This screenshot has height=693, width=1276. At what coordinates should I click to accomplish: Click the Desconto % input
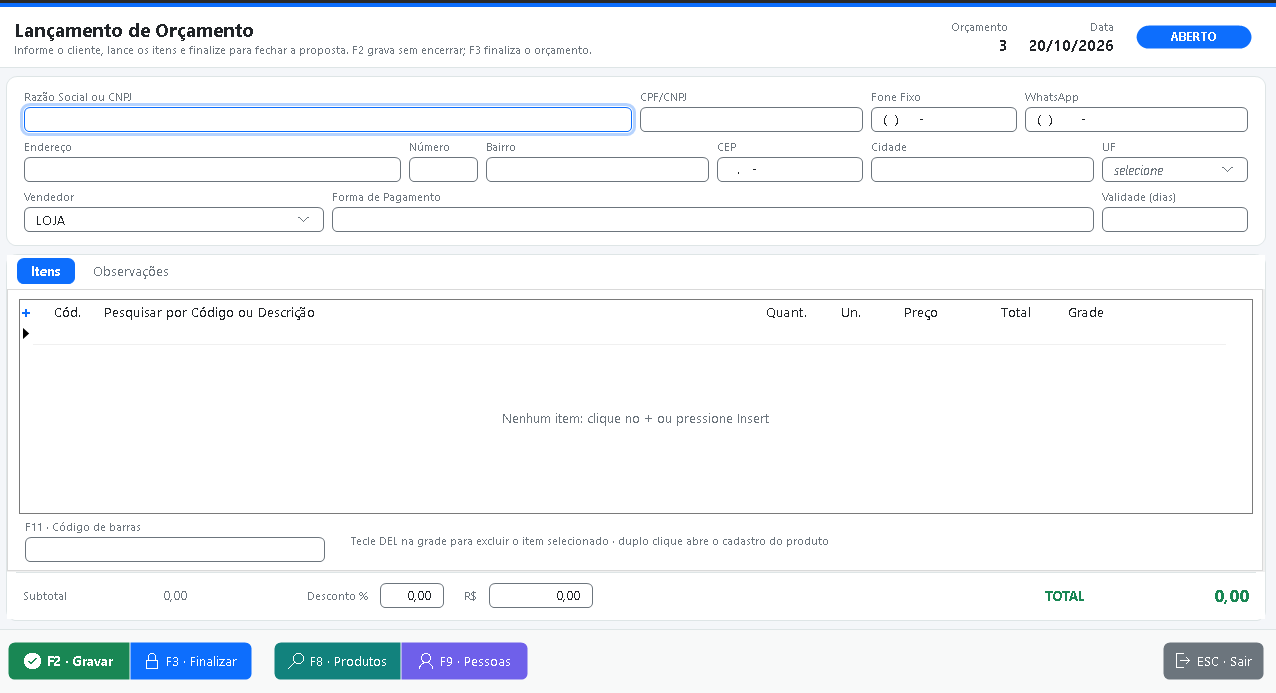pos(412,596)
